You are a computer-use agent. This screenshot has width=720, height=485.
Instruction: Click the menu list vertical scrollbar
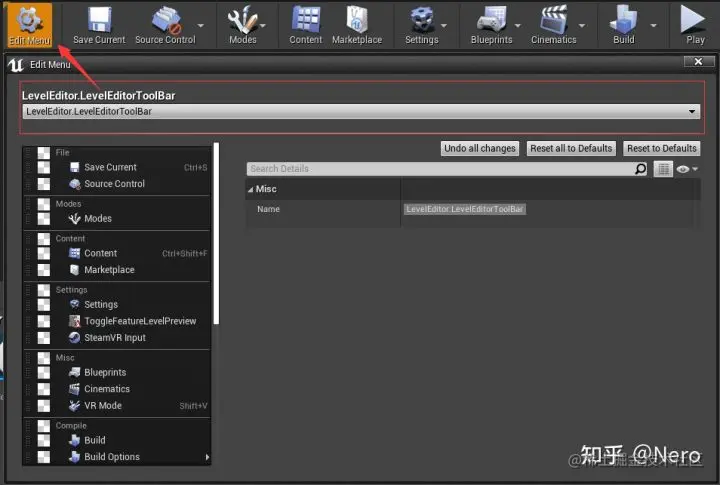(x=216, y=233)
